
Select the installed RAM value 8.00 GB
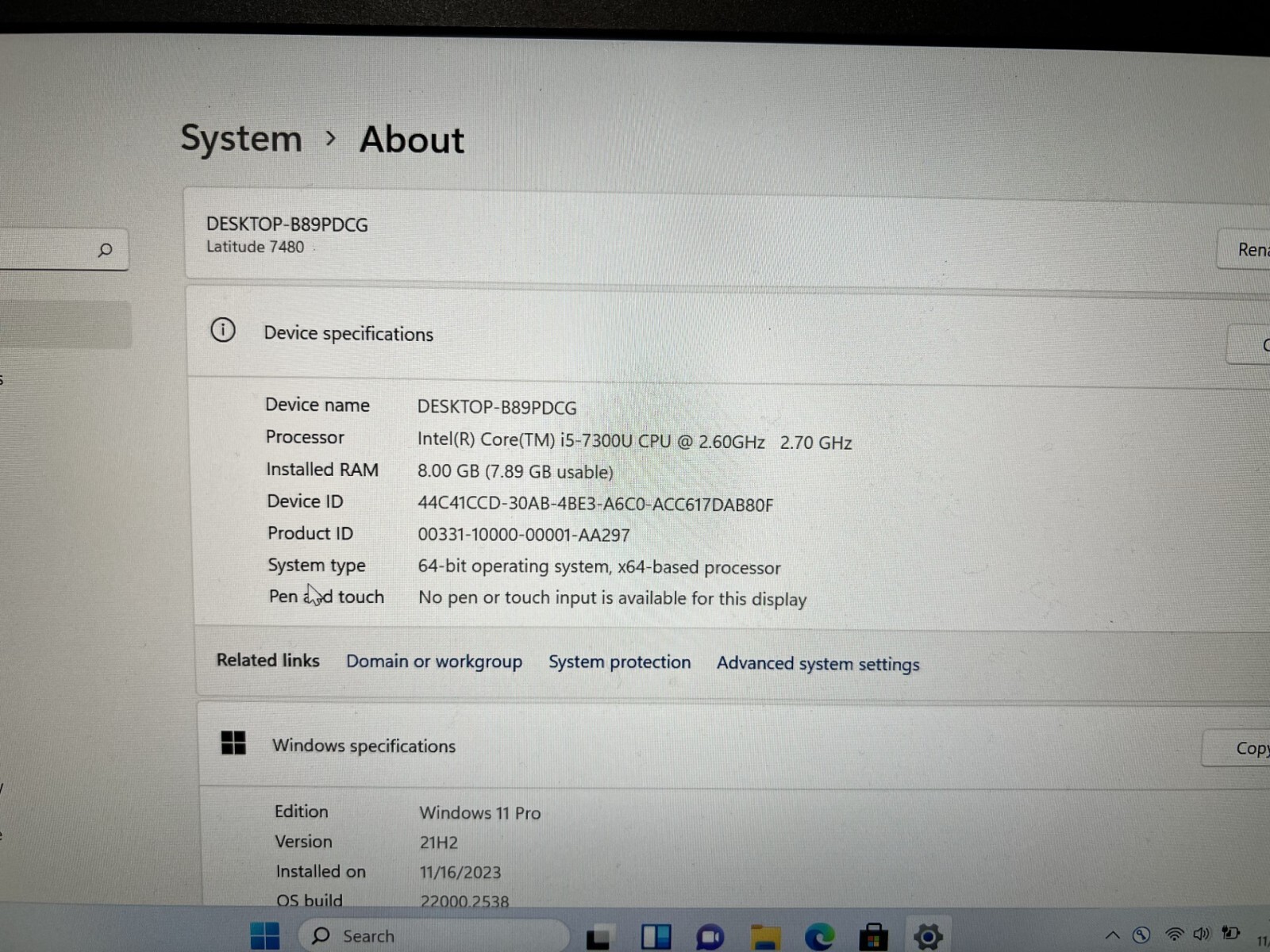(x=515, y=472)
